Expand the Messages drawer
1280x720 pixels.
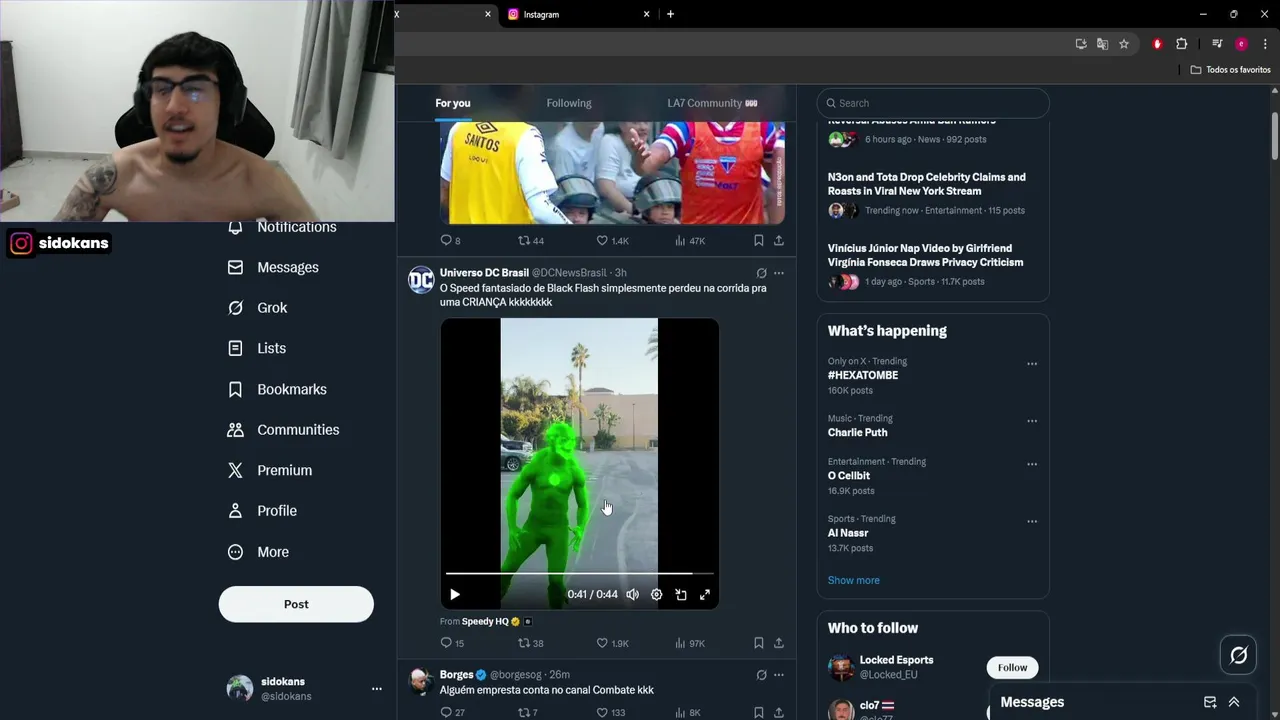click(x=1234, y=702)
